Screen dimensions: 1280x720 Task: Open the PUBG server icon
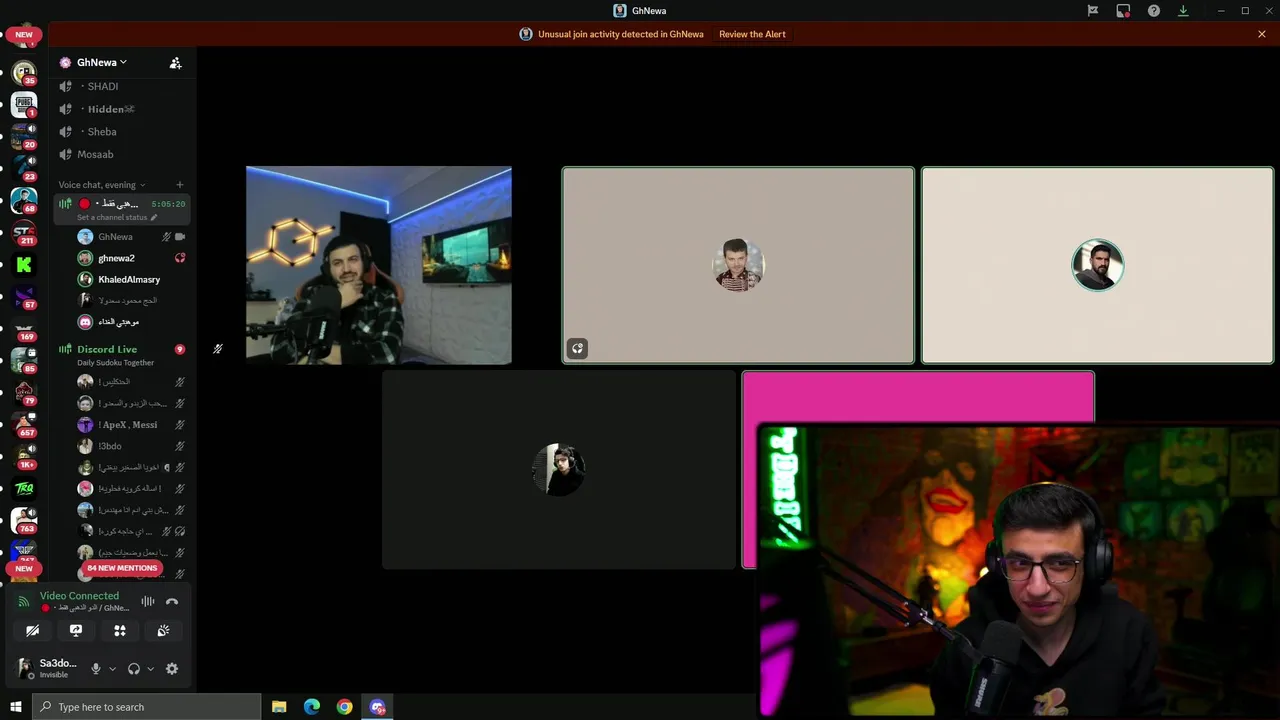(24, 104)
